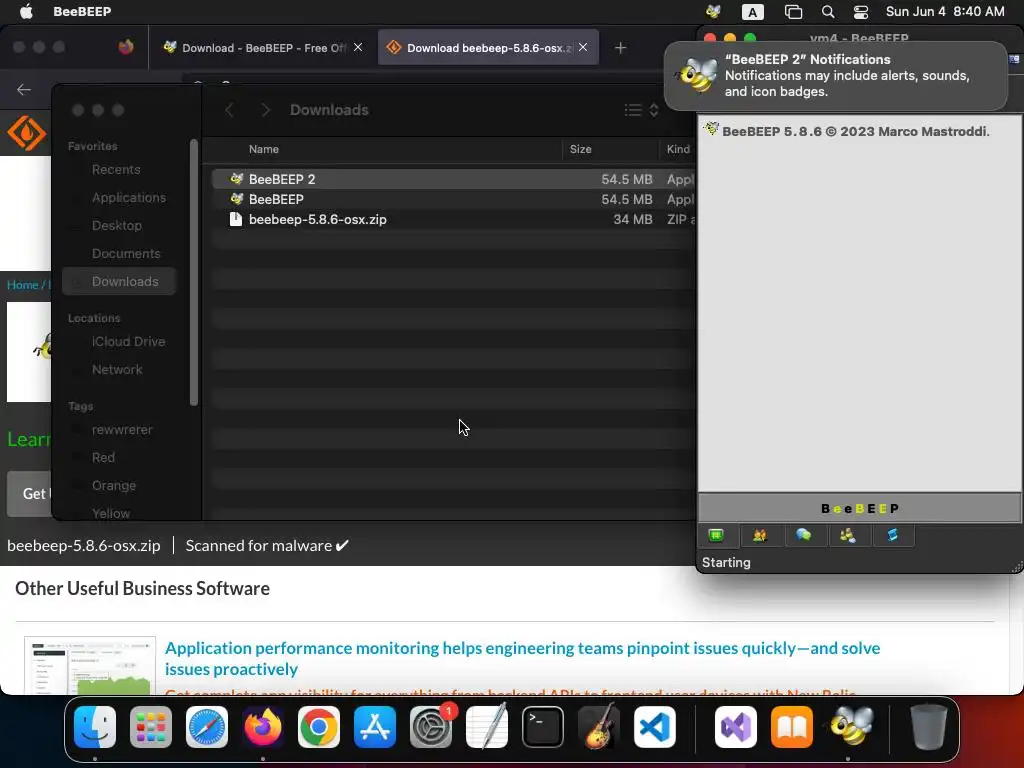Select the BeeBEEP 2 file row

[453, 179]
